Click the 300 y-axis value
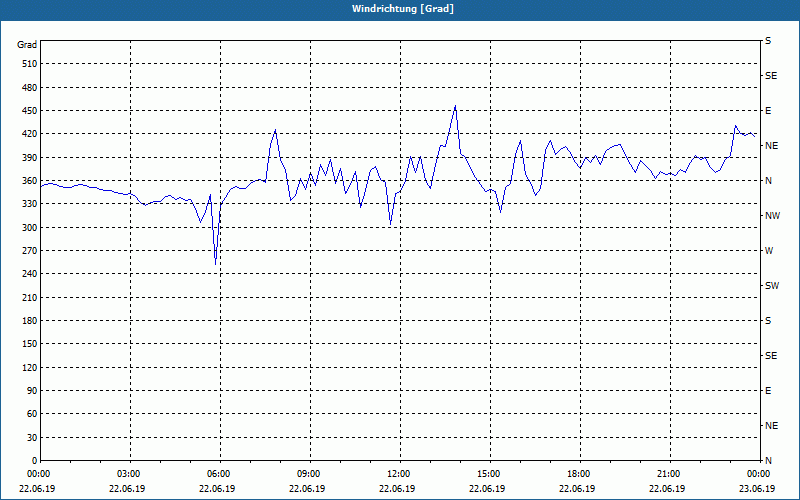Viewport: 800px width, 500px height. point(29,228)
